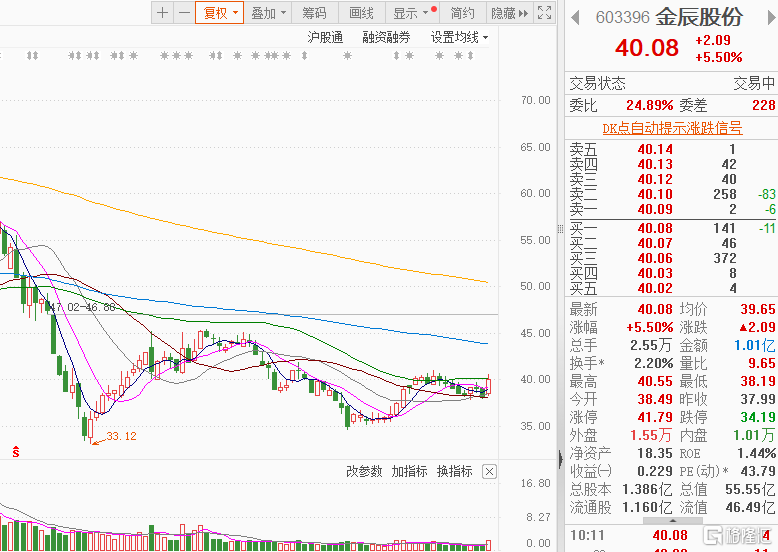The image size is (778, 552).
Task: Zoom out chart with minus button
Action: pyautogui.click(x=184, y=13)
